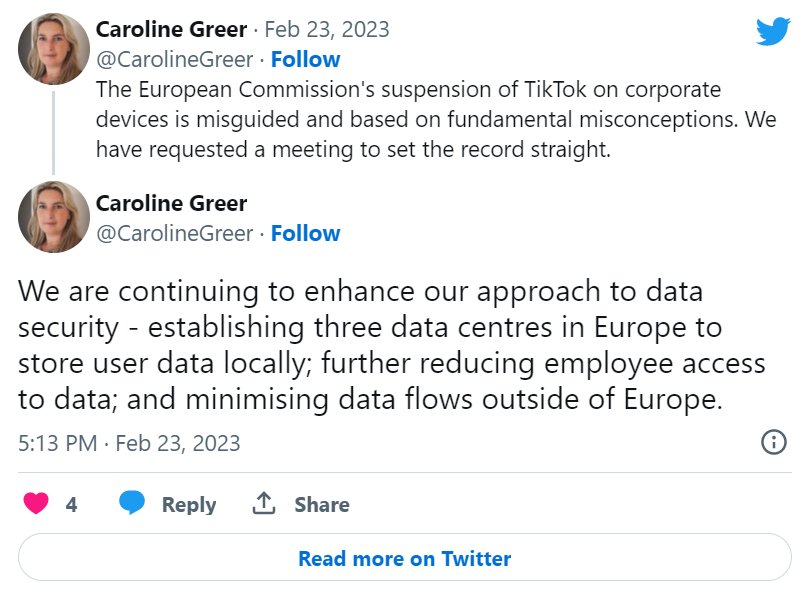
Task: Click the like count 4
Action: click(71, 505)
